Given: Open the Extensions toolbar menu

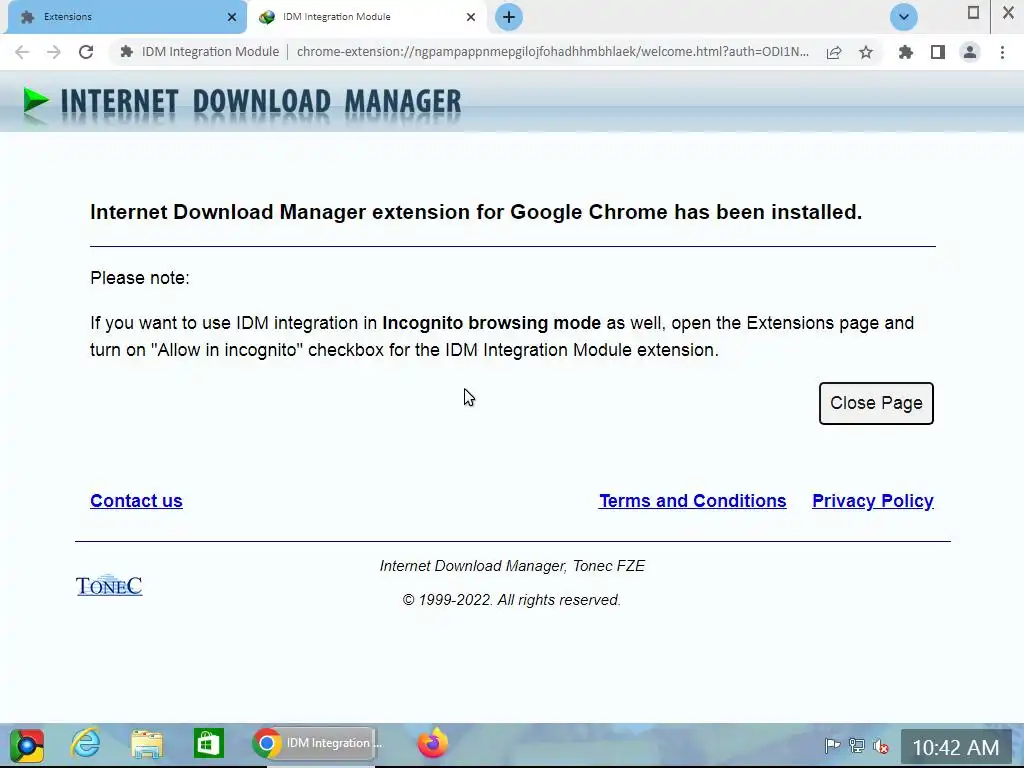Looking at the screenshot, I should pos(906,52).
